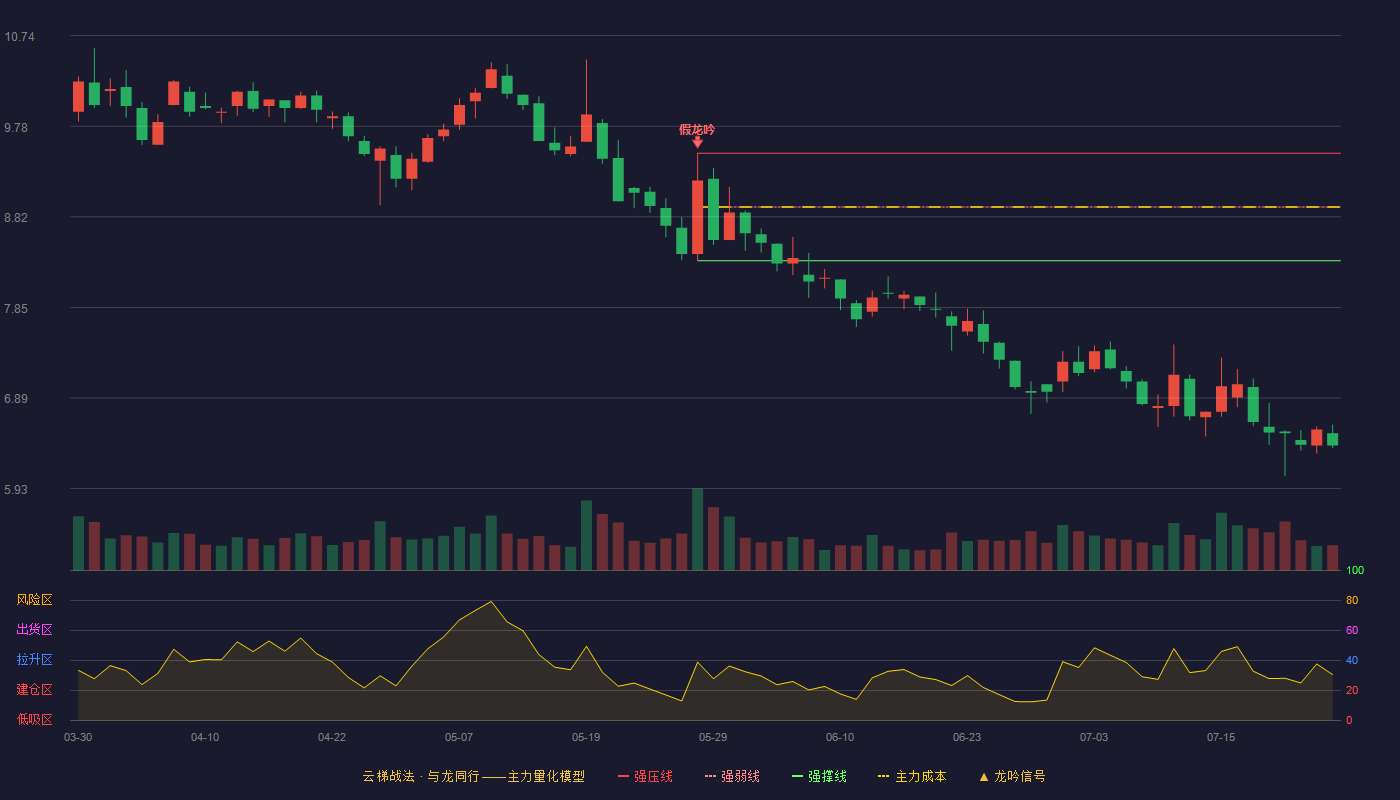Toggle the 主力成本 legend entry
The image size is (1400, 800).
(x=912, y=776)
